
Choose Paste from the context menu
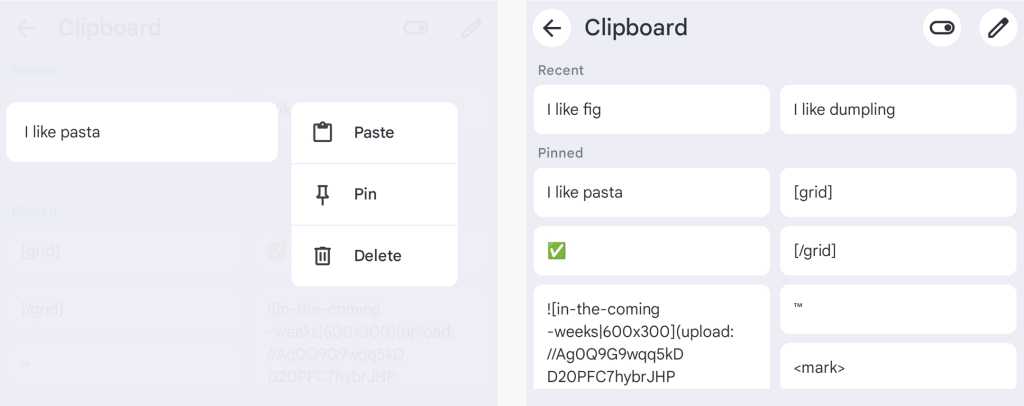click(374, 132)
